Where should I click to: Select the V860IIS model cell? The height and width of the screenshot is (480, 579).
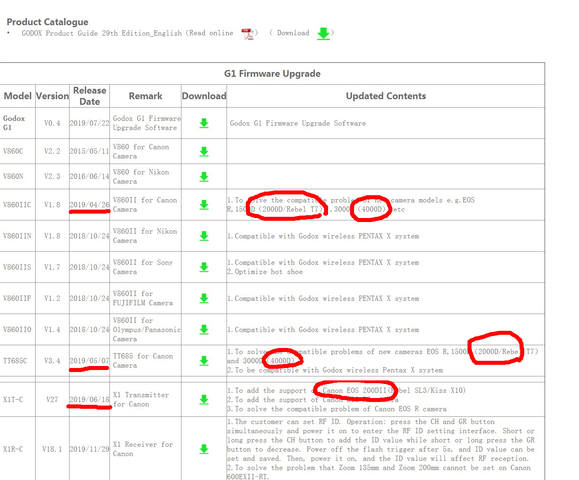tap(17, 267)
